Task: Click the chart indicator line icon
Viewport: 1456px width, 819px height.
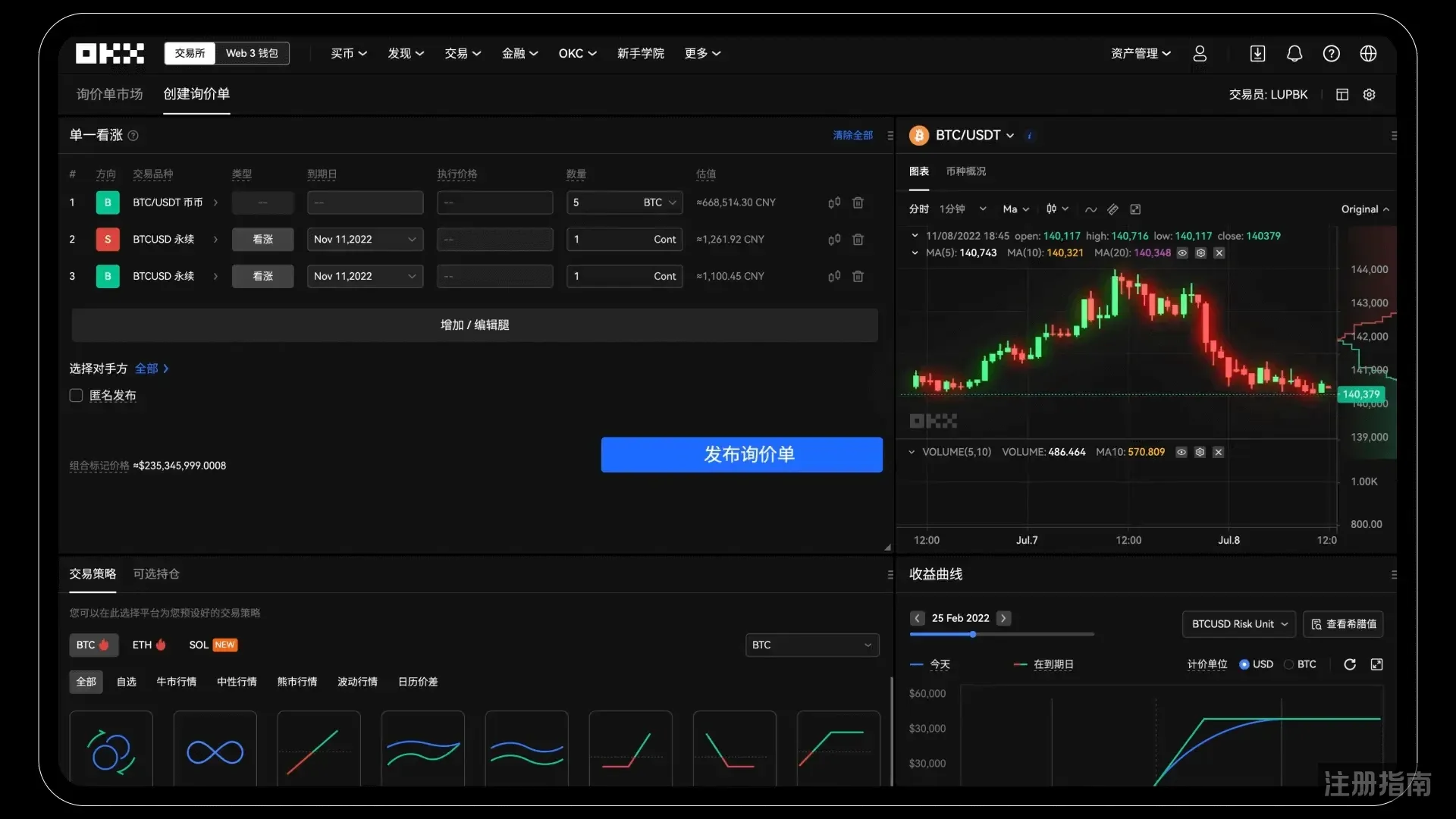Action: (x=1090, y=209)
